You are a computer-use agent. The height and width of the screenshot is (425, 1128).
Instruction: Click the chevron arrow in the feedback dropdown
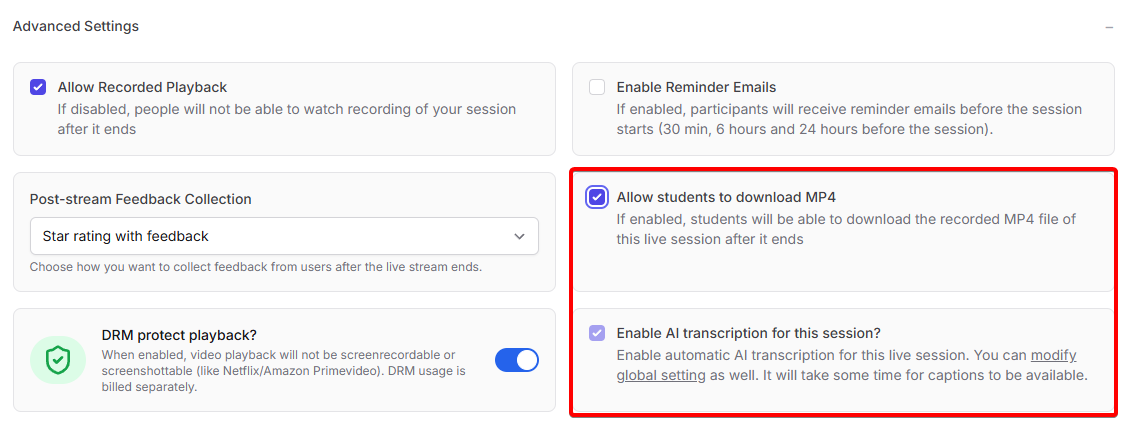coord(519,236)
